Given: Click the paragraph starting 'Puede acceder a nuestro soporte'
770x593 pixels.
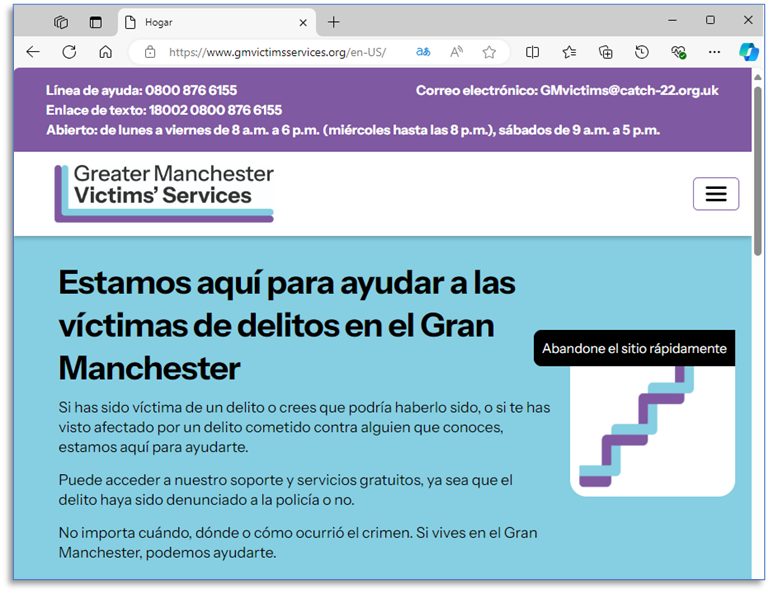Looking at the screenshot, I should 285,490.
